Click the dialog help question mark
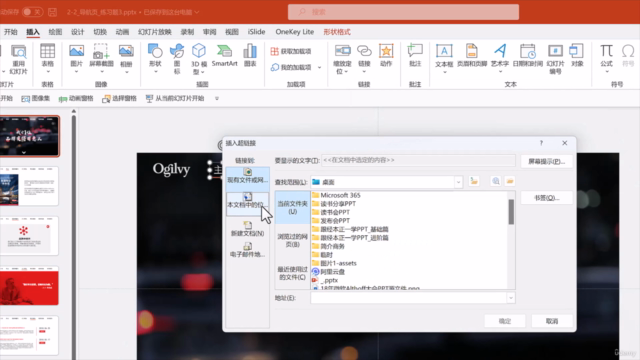This screenshot has width=640, height=360. point(541,143)
